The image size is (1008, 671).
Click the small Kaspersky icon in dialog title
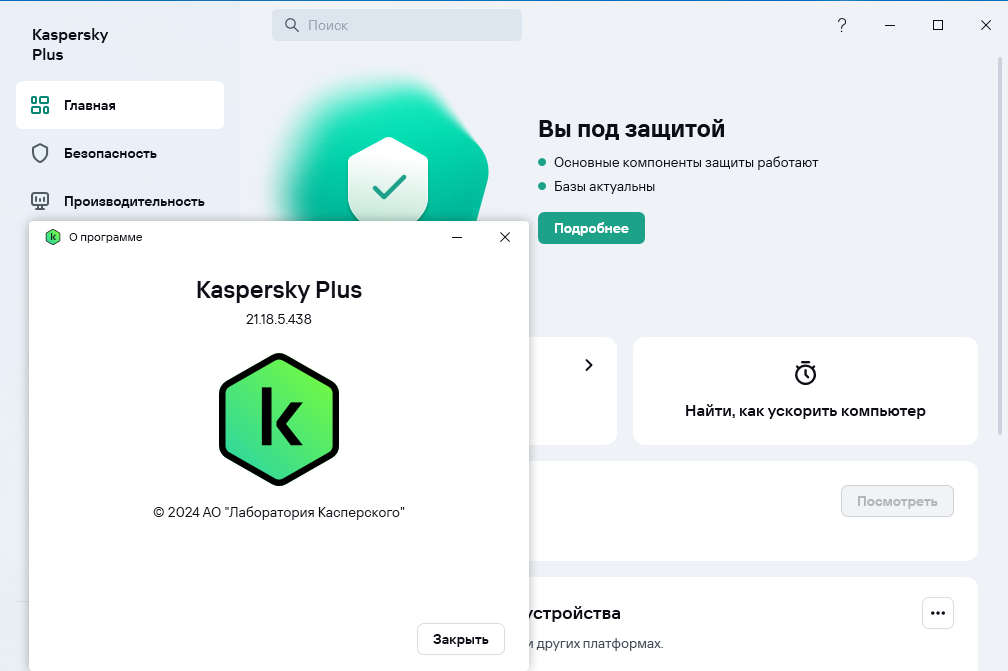point(53,237)
